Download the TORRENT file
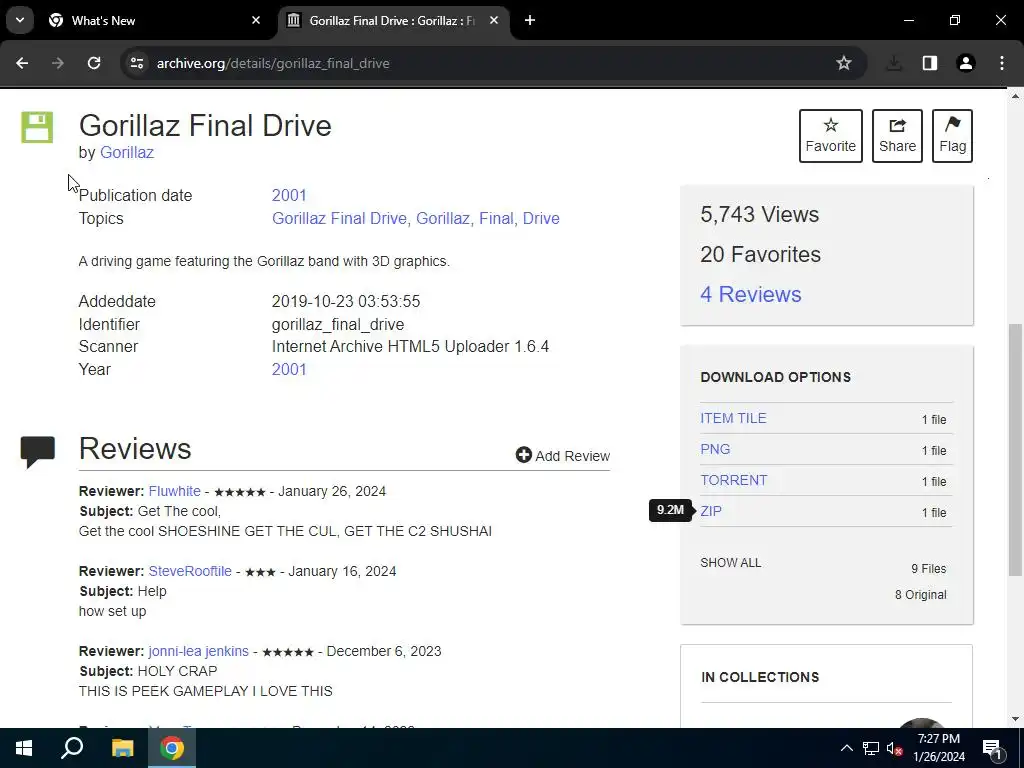 (734, 480)
